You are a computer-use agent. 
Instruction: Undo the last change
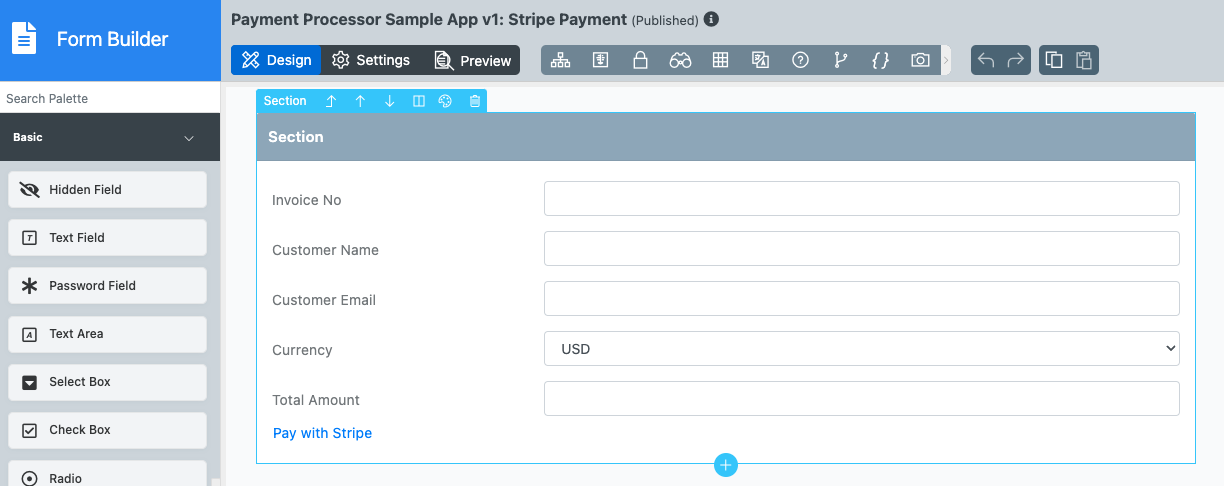(986, 60)
